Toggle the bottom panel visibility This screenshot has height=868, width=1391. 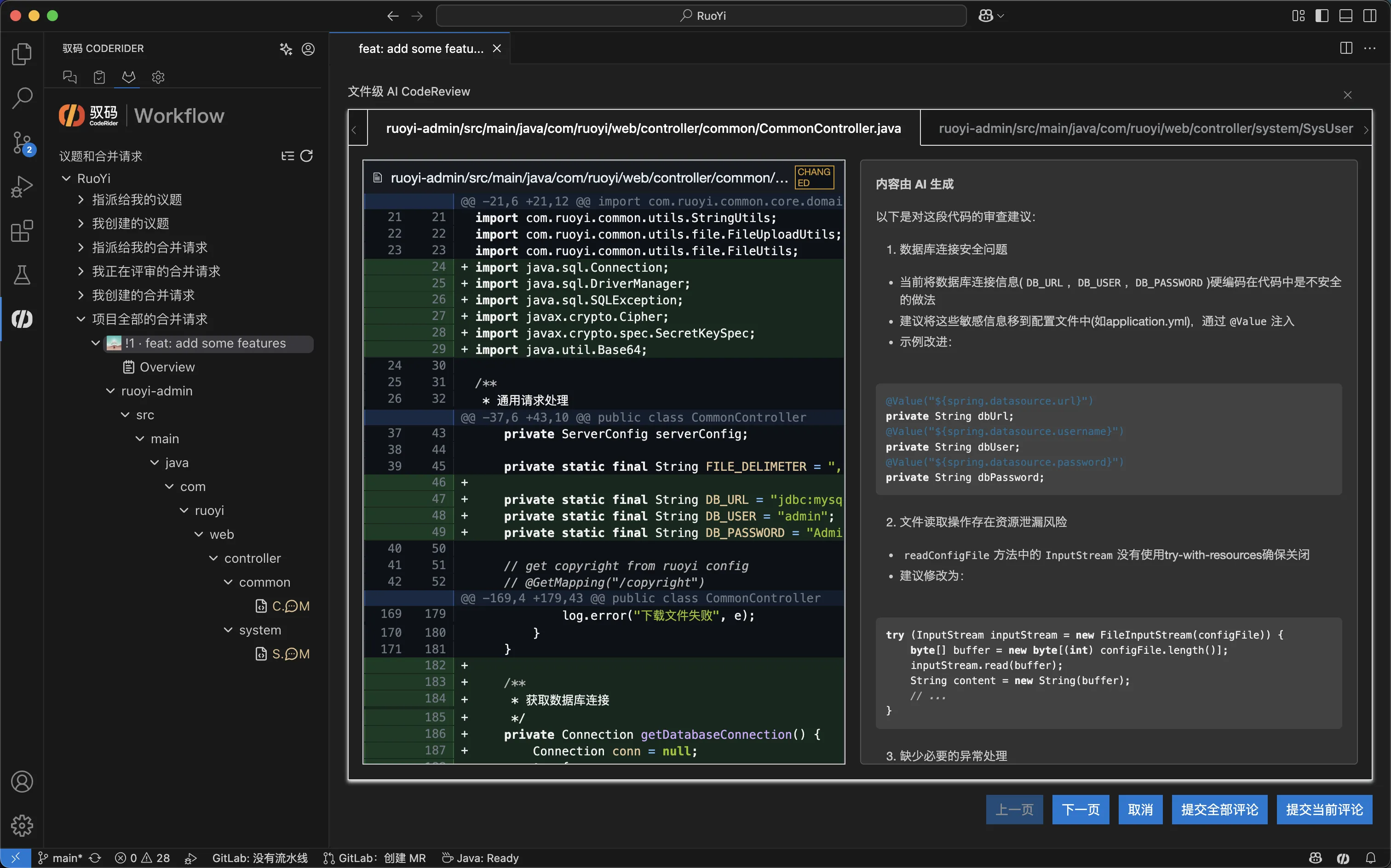click(1345, 16)
